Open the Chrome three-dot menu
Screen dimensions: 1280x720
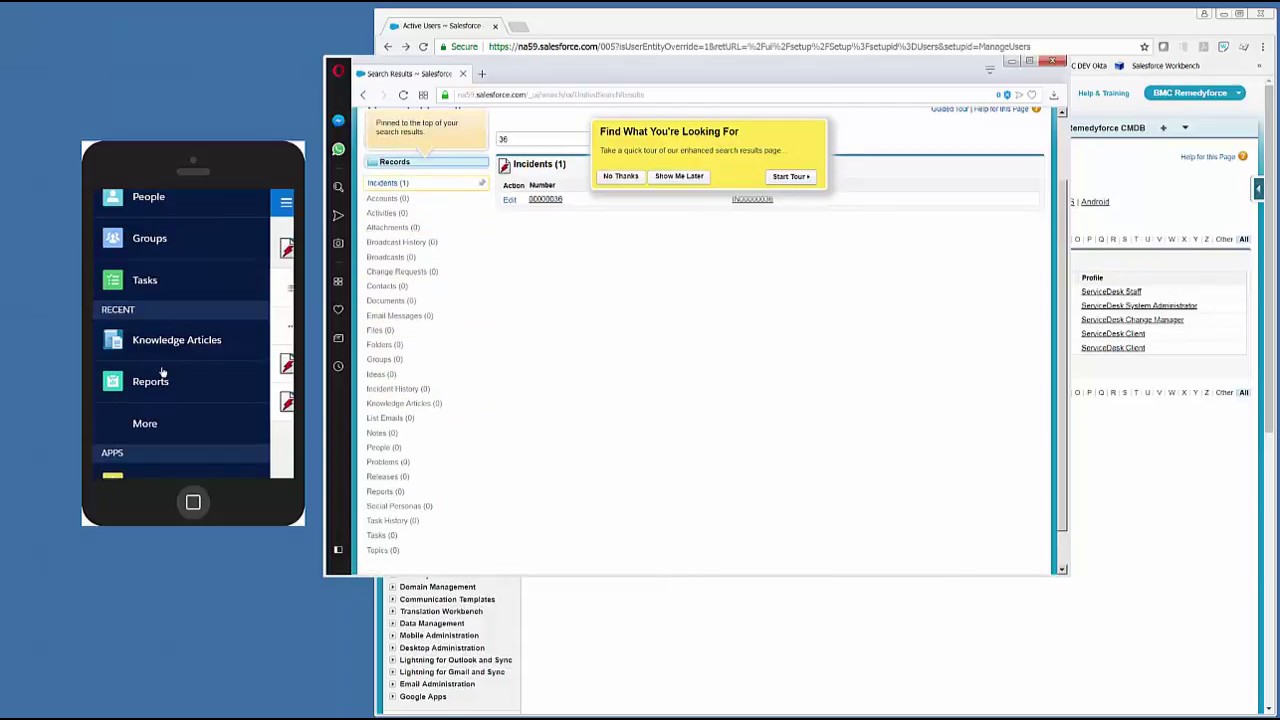click(x=1262, y=47)
